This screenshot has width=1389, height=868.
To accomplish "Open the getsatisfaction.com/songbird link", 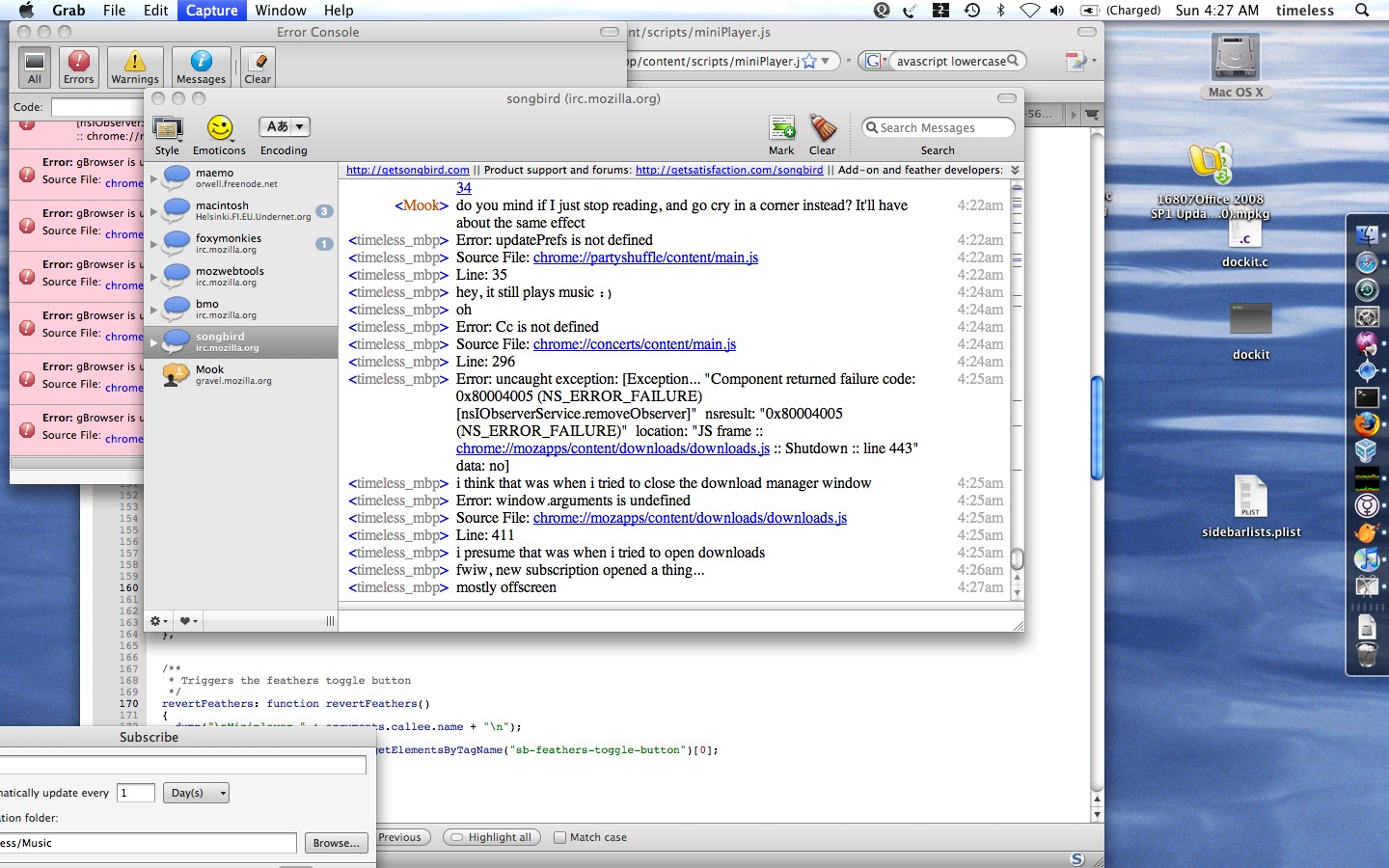I will pyautogui.click(x=729, y=170).
